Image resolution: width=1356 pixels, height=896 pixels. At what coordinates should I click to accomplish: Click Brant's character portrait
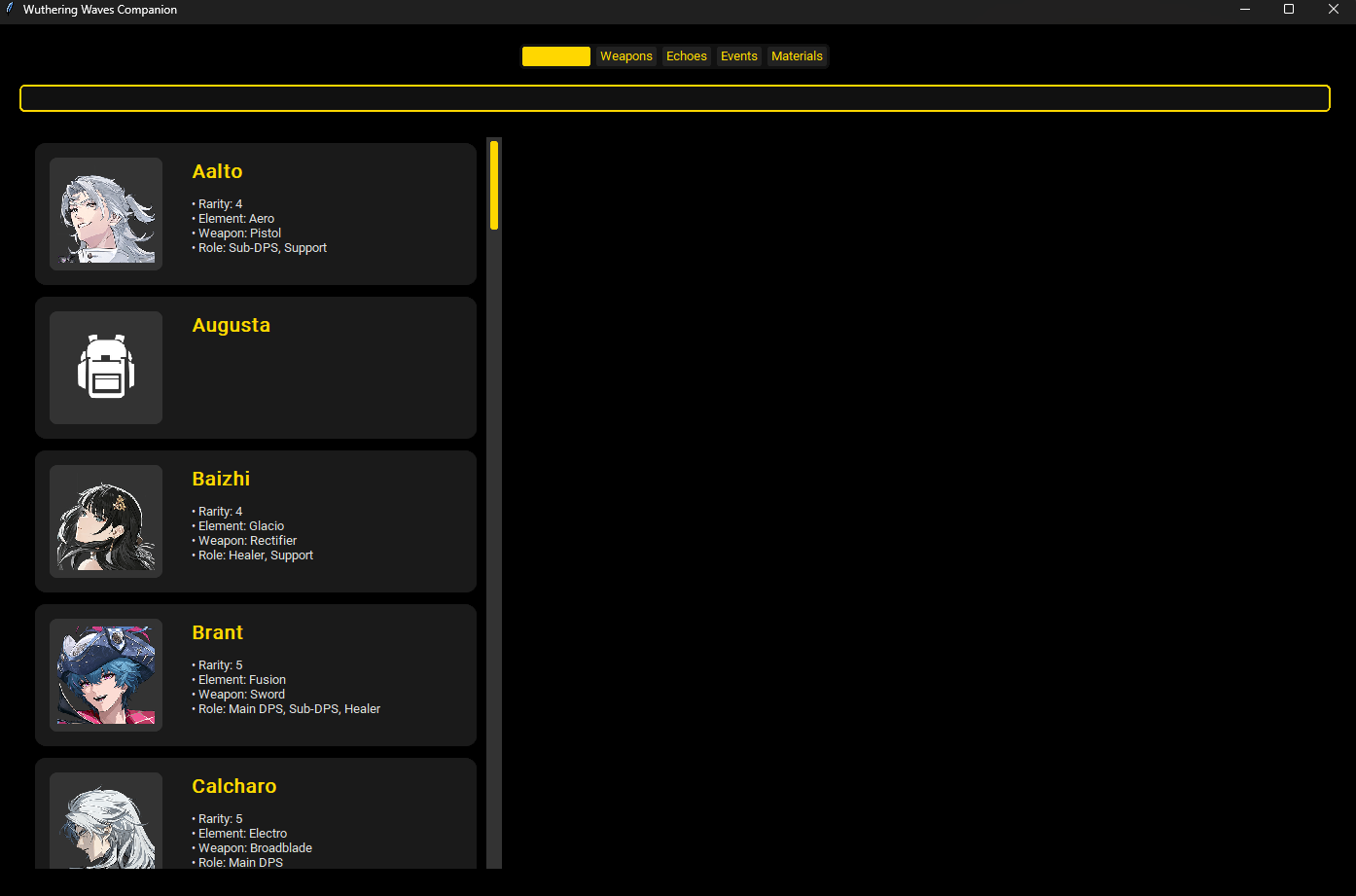click(106, 675)
